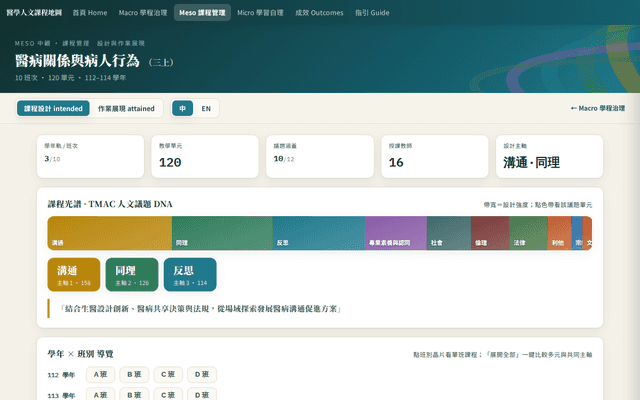Image resolution: width=640 pixels, height=400 pixels.
Task: Click the 醫學人文課程地圖 site title
Action: click(x=34, y=13)
